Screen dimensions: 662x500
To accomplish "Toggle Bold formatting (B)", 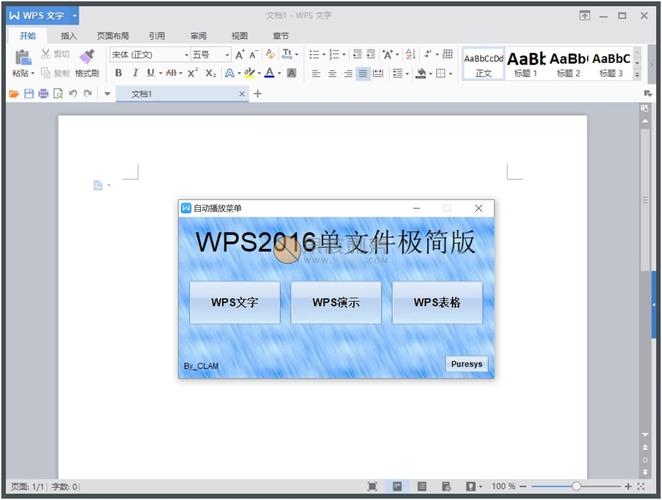I will click(x=118, y=73).
